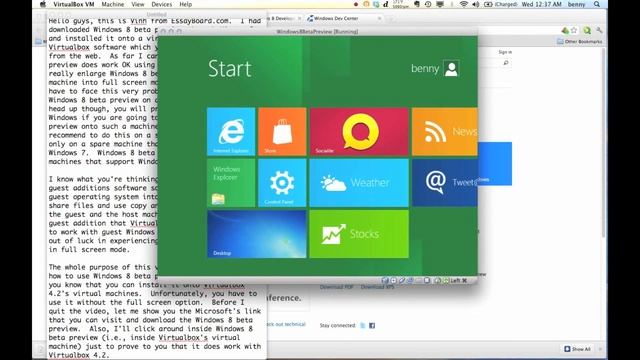This screenshot has height=360, width=640.
Task: Open the Desktop tile
Action: (x=256, y=234)
